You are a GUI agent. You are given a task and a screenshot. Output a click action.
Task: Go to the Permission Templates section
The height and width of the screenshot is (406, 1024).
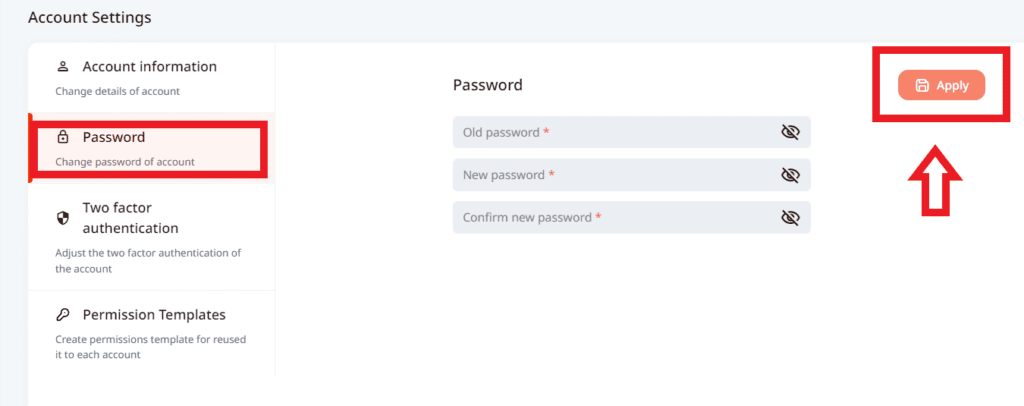(x=153, y=315)
